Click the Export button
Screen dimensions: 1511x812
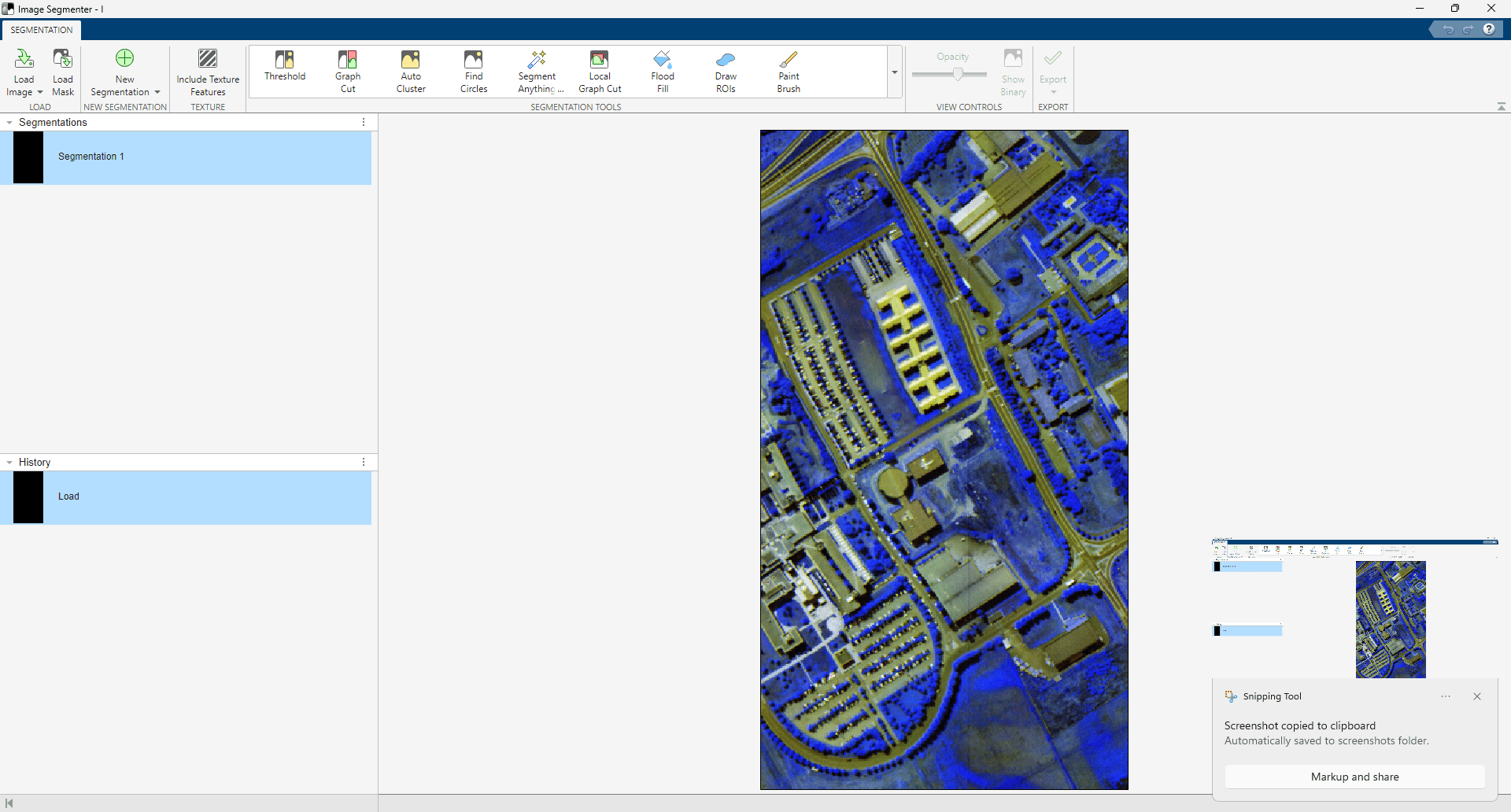point(1053,71)
